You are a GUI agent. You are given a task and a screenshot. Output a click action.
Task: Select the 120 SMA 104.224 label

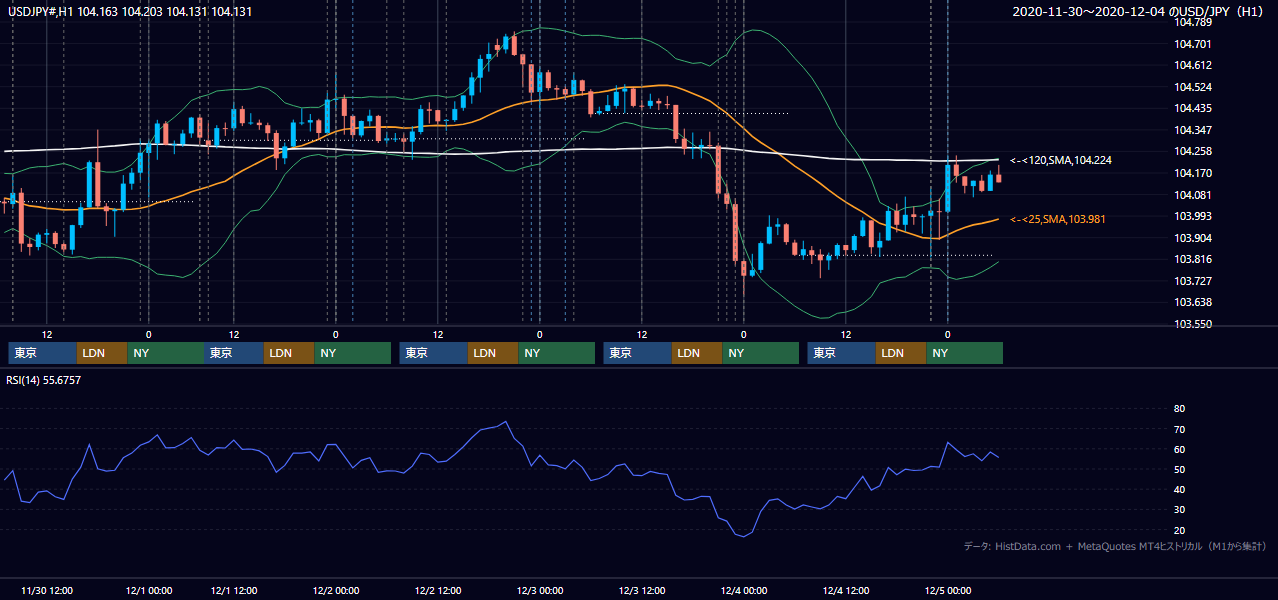coord(1060,160)
